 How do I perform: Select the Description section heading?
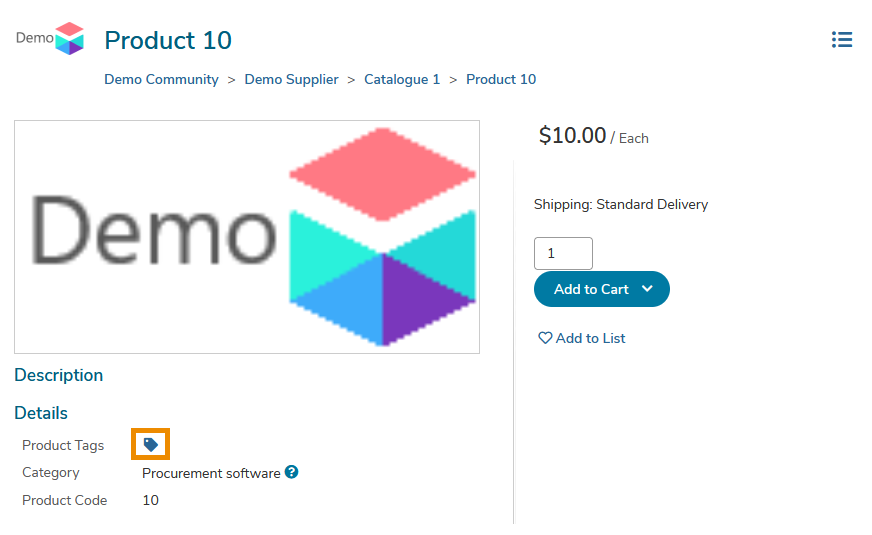pos(58,375)
